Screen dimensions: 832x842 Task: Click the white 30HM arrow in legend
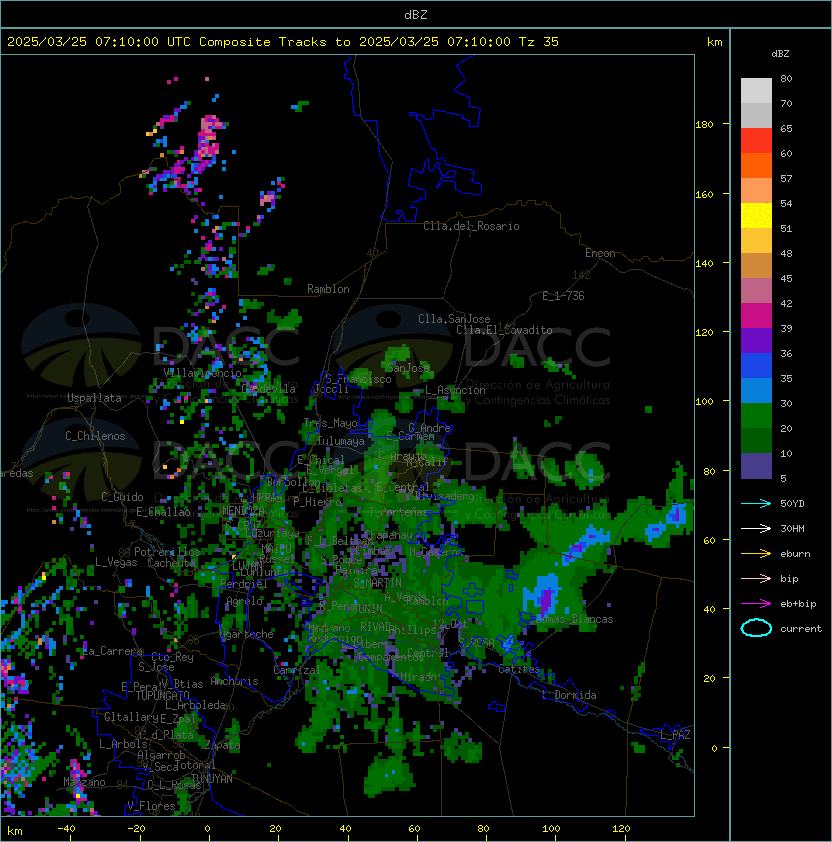[x=756, y=528]
